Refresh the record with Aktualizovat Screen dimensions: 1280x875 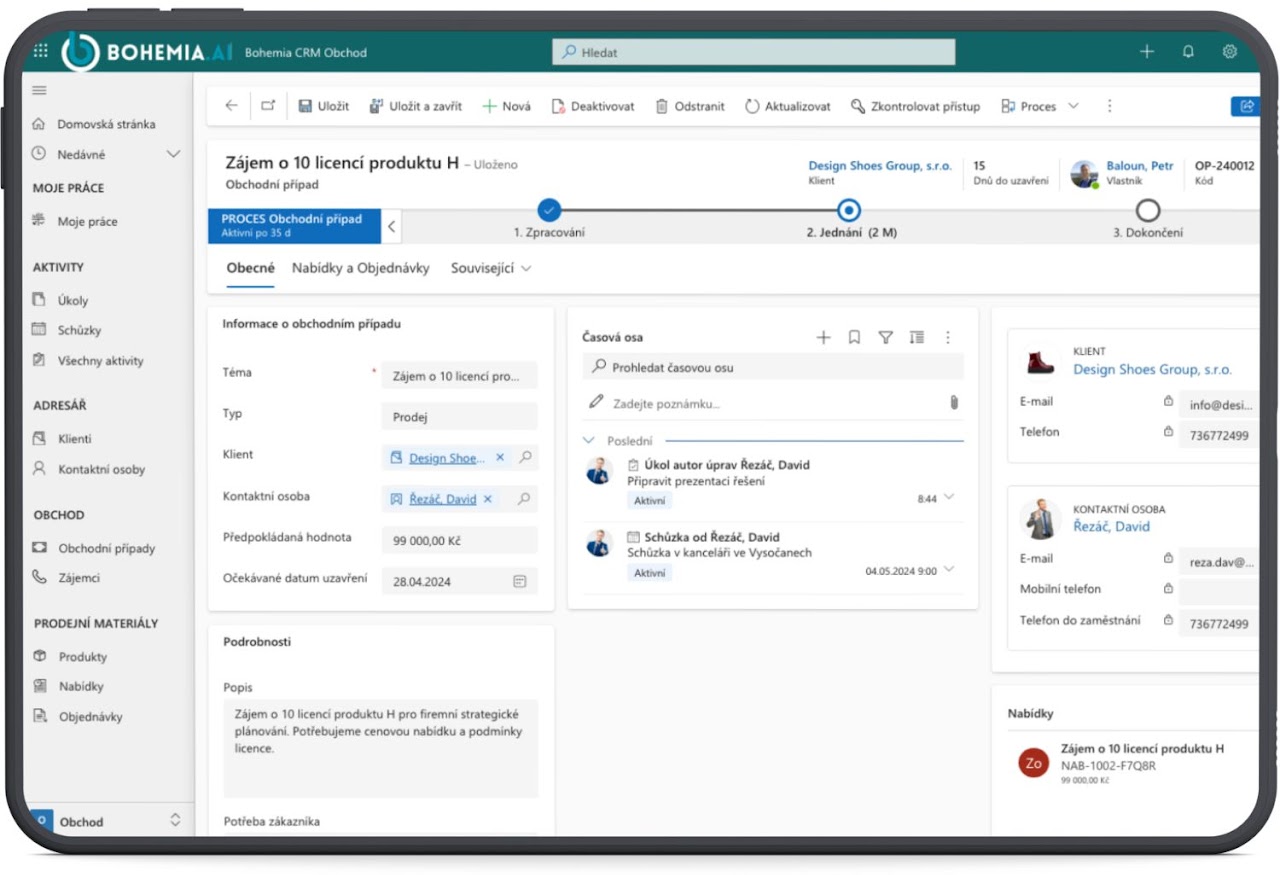pos(788,106)
